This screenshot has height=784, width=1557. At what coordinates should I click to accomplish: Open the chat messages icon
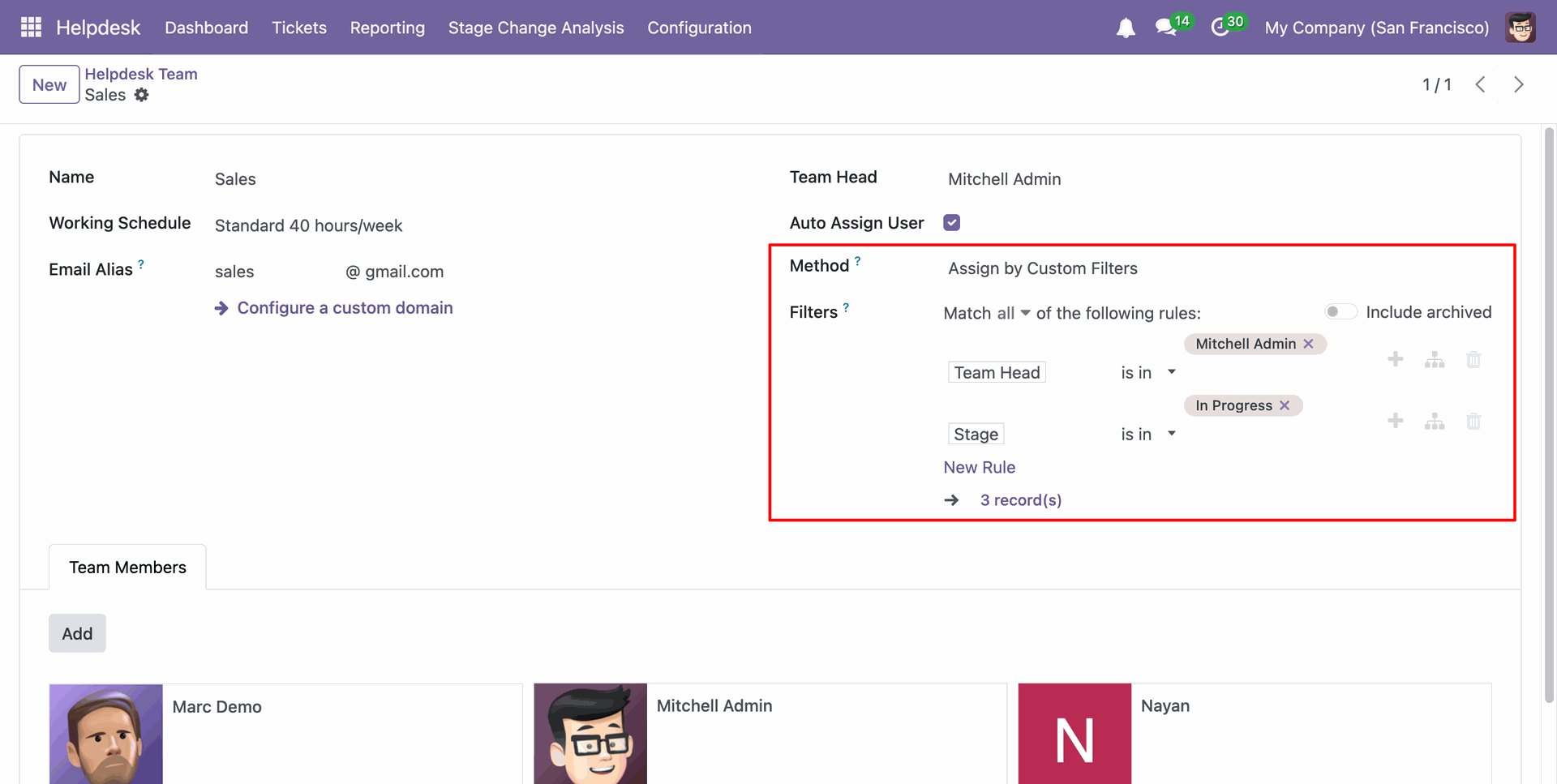[1165, 28]
